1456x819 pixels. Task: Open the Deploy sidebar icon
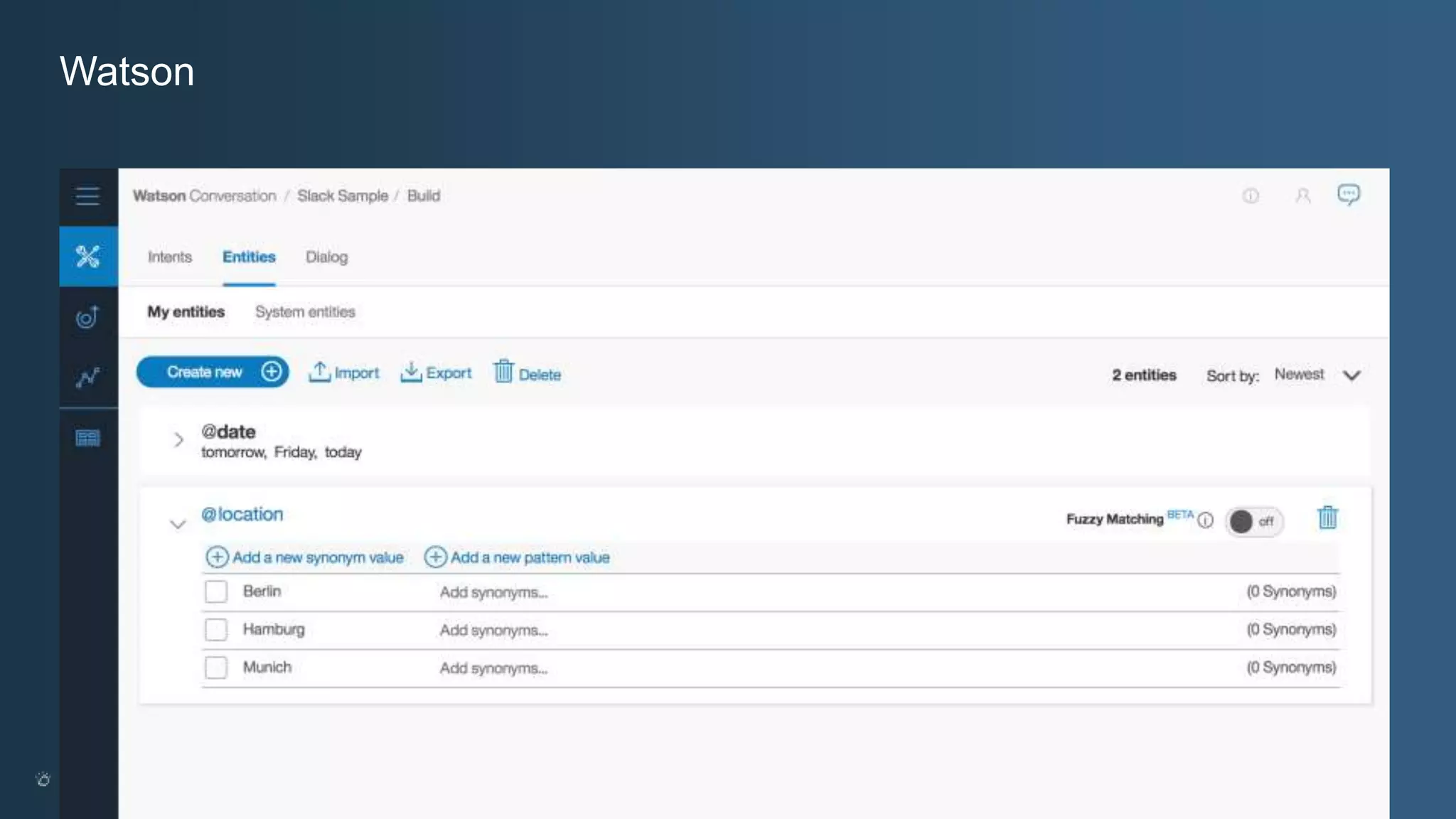[87, 317]
